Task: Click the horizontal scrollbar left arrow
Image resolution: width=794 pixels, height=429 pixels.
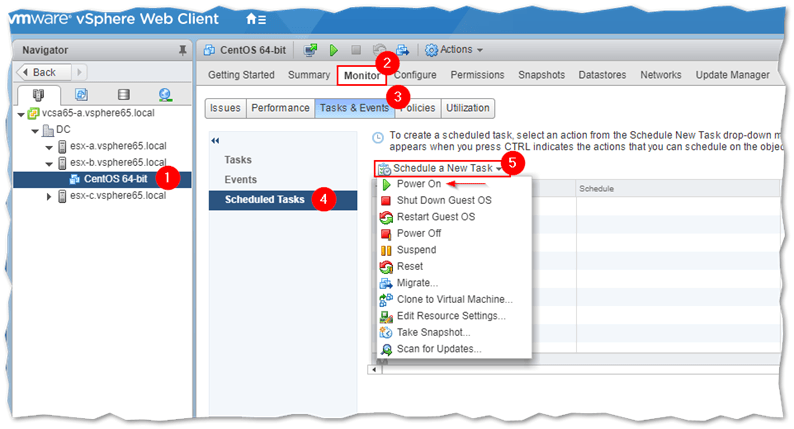Action: tap(374, 369)
